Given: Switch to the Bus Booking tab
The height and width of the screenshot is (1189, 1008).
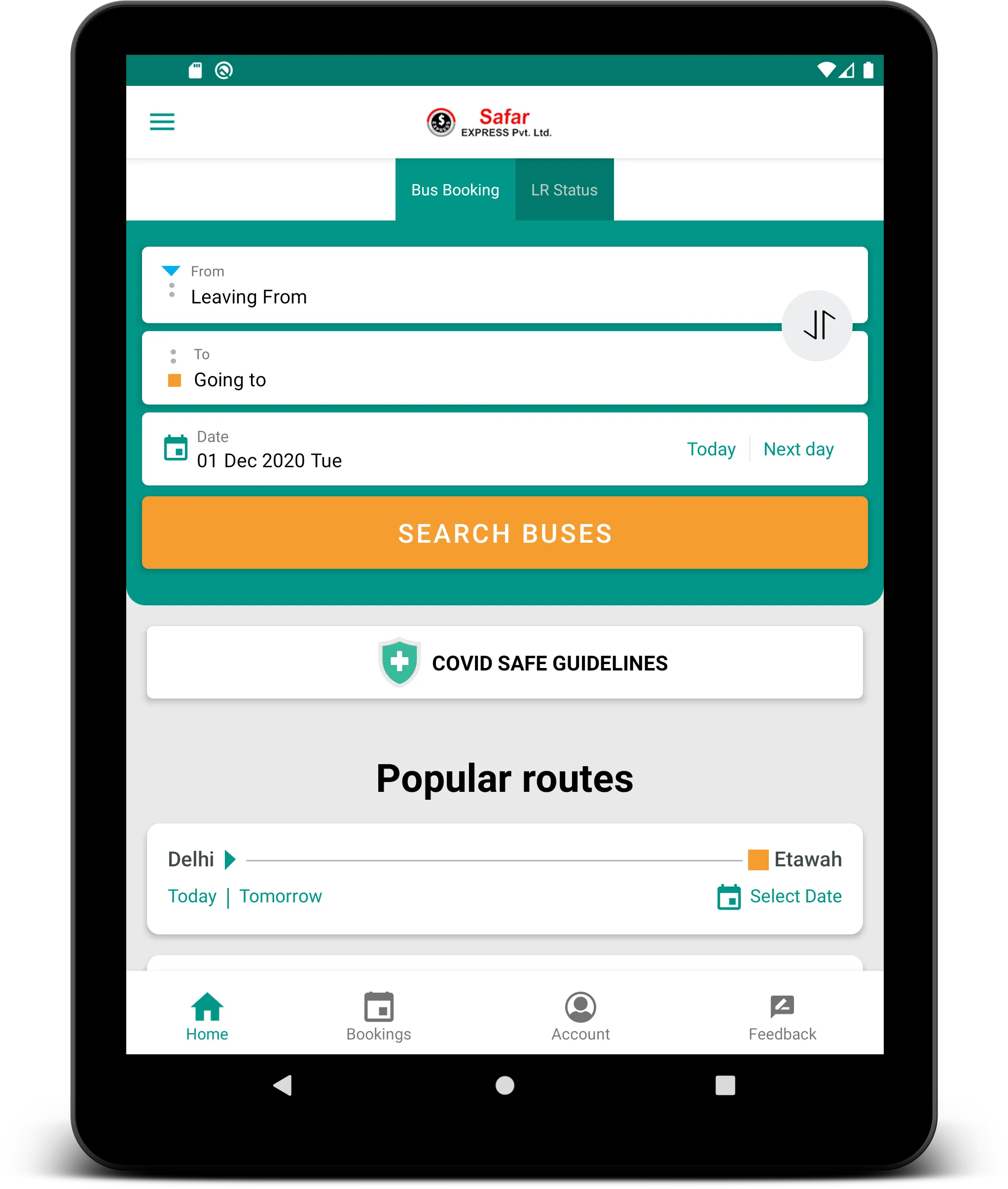Looking at the screenshot, I should 455,189.
